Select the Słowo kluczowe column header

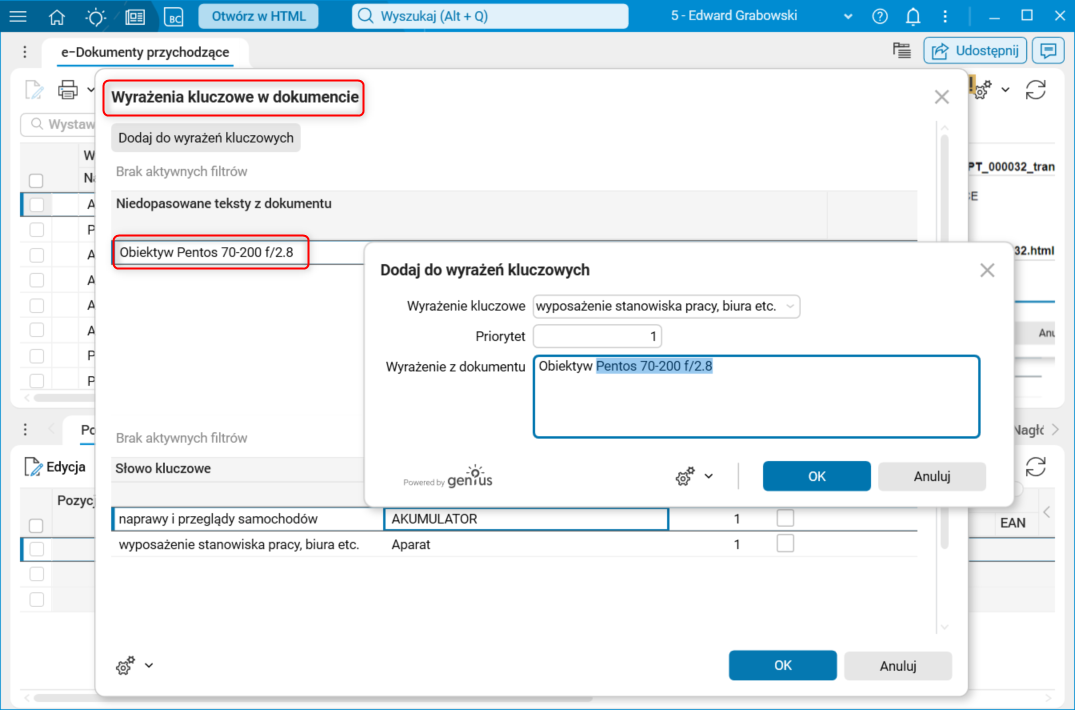click(163, 469)
